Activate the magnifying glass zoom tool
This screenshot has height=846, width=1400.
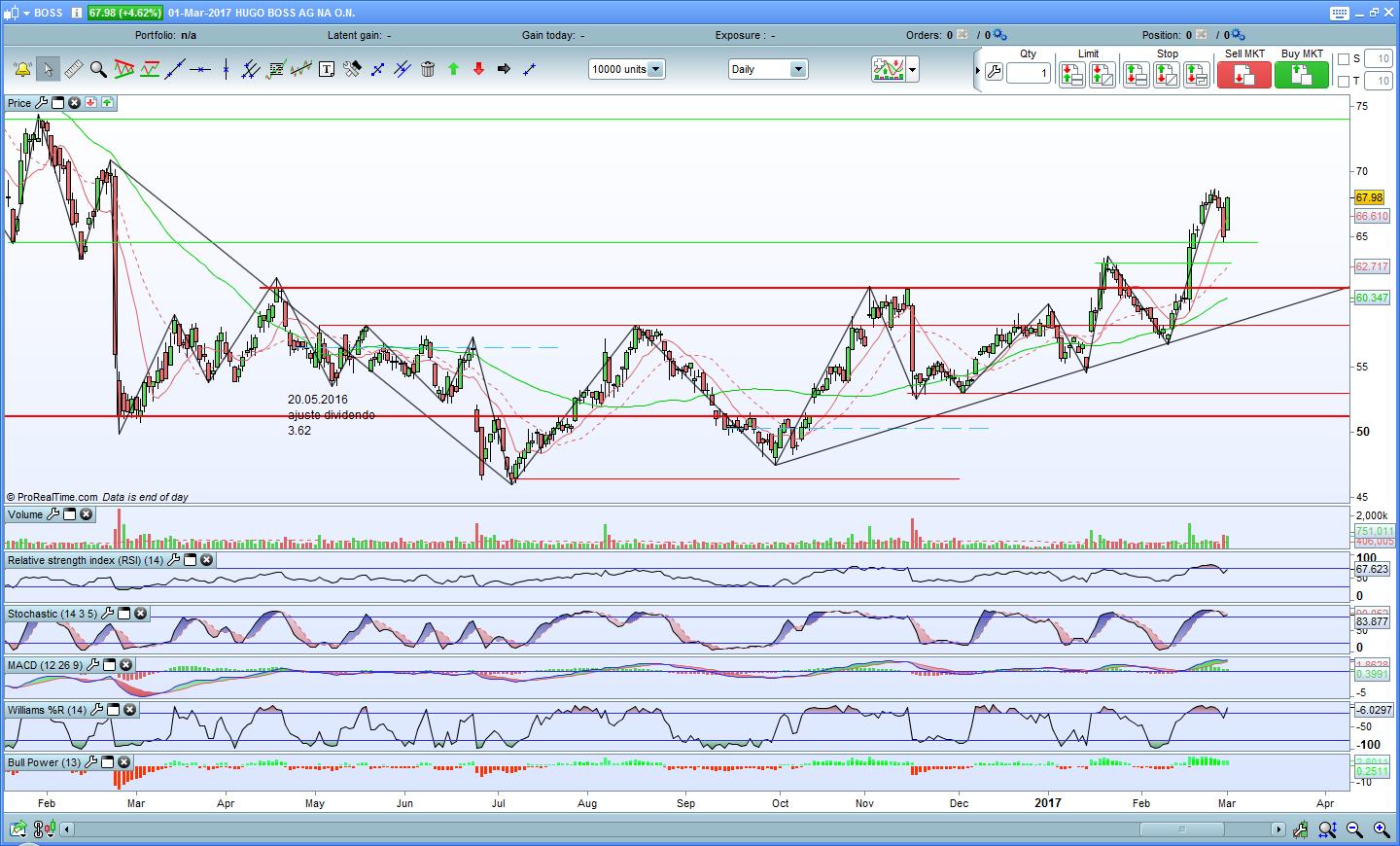pyautogui.click(x=98, y=69)
